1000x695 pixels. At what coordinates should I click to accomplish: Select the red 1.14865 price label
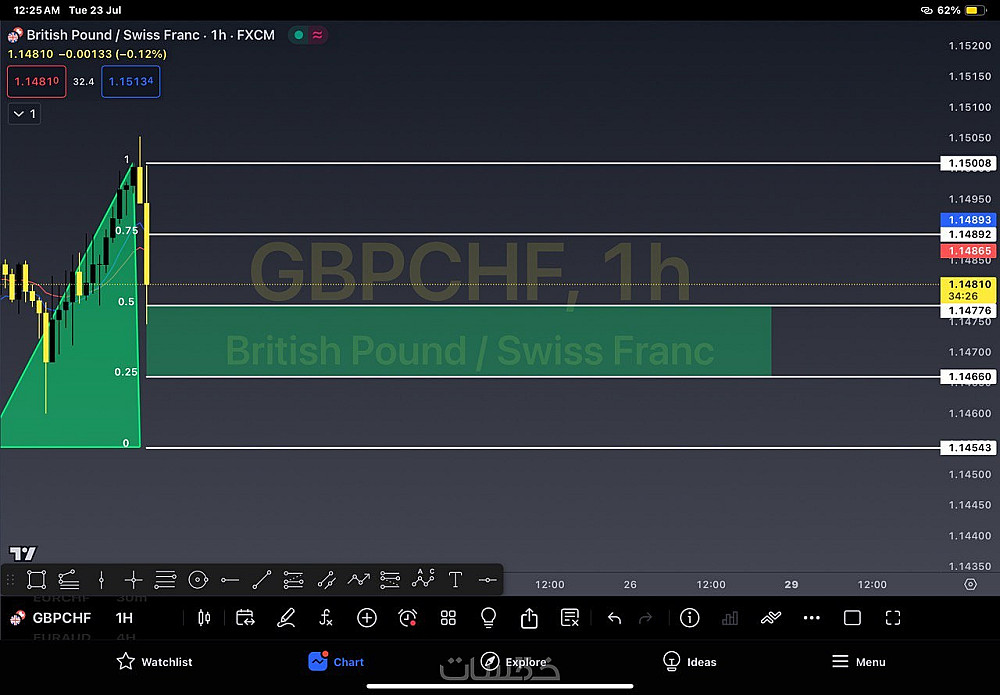click(969, 251)
